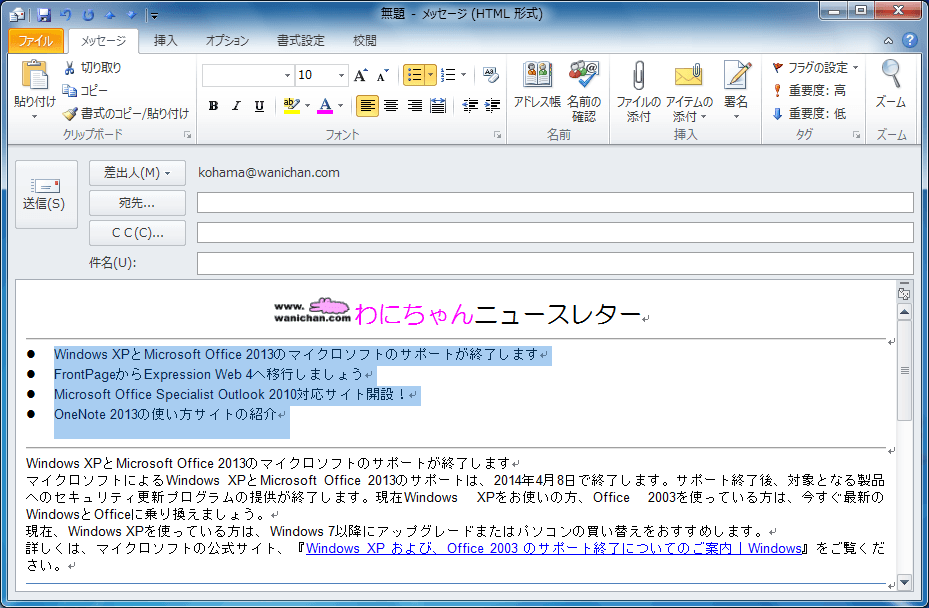Image resolution: width=929 pixels, height=608 pixels.
Task: Clear all formatting icon
Action: pyautogui.click(x=491, y=75)
